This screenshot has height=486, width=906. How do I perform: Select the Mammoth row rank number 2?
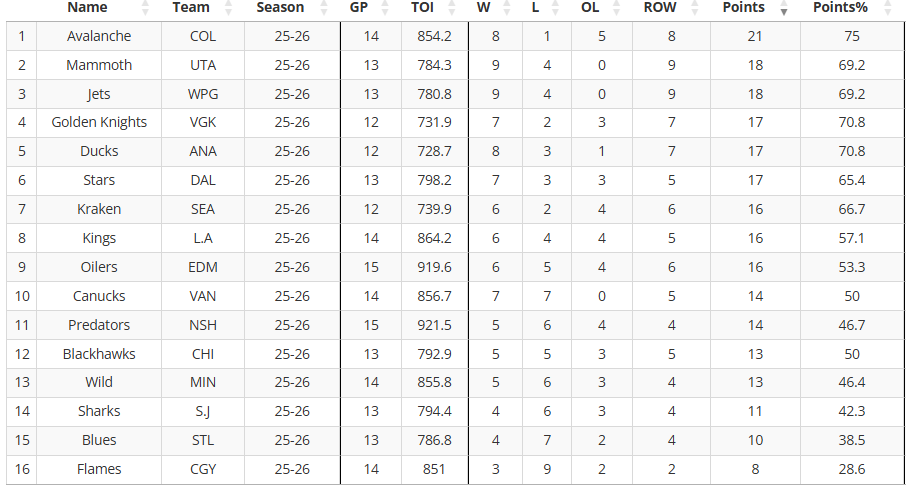pyautogui.click(x=21, y=65)
